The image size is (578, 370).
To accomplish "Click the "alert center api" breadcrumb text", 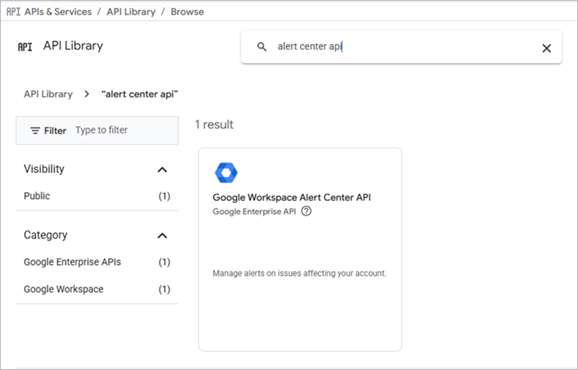I will coord(140,94).
